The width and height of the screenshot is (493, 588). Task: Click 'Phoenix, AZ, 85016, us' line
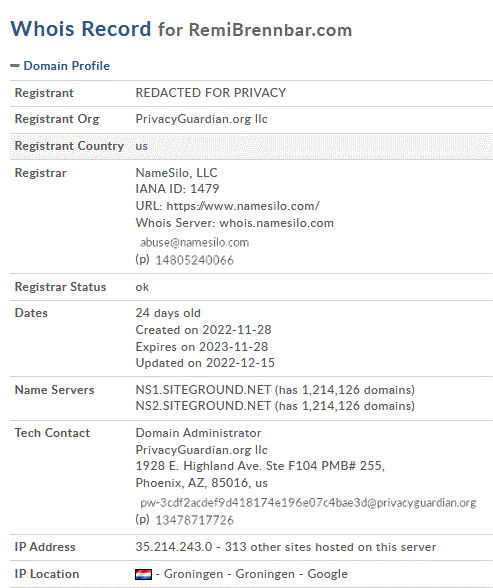202,483
